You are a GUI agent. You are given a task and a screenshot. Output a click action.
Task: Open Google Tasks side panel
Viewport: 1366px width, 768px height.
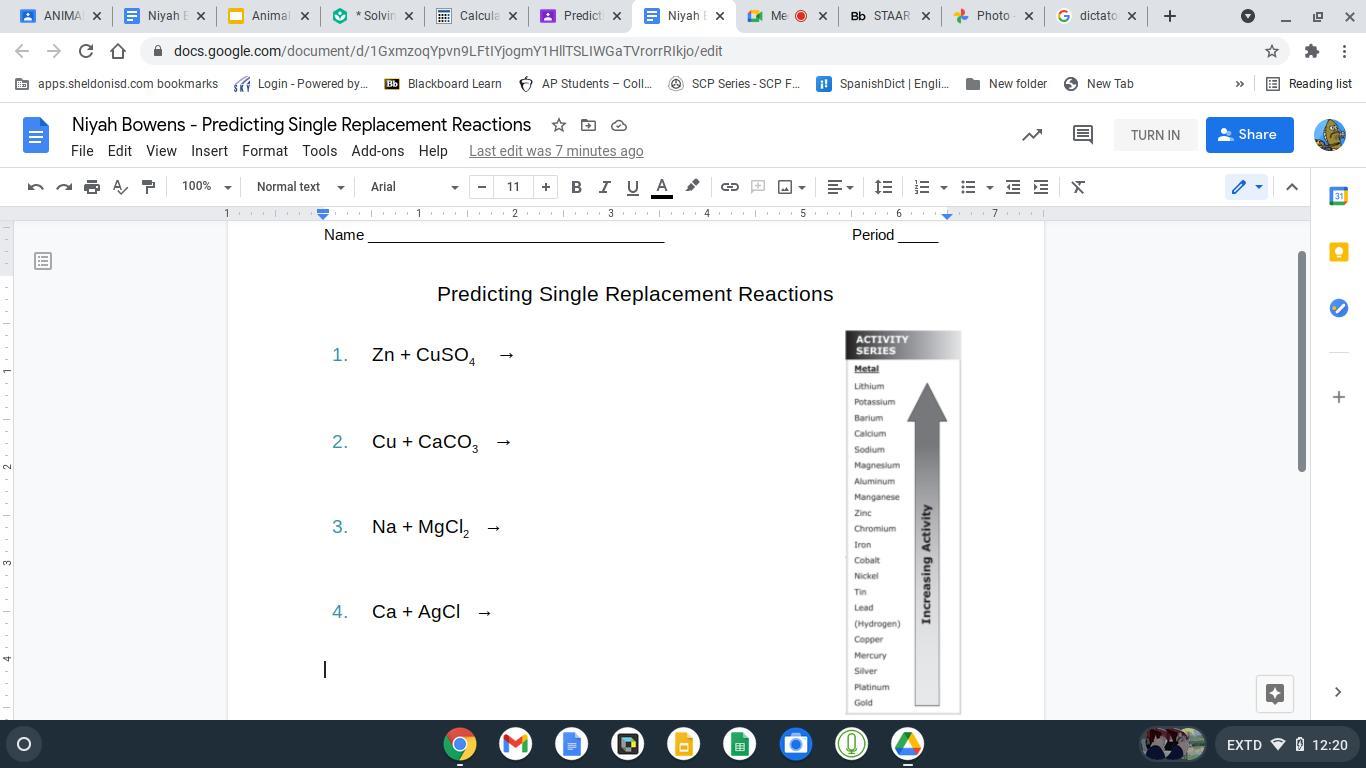(x=1338, y=308)
